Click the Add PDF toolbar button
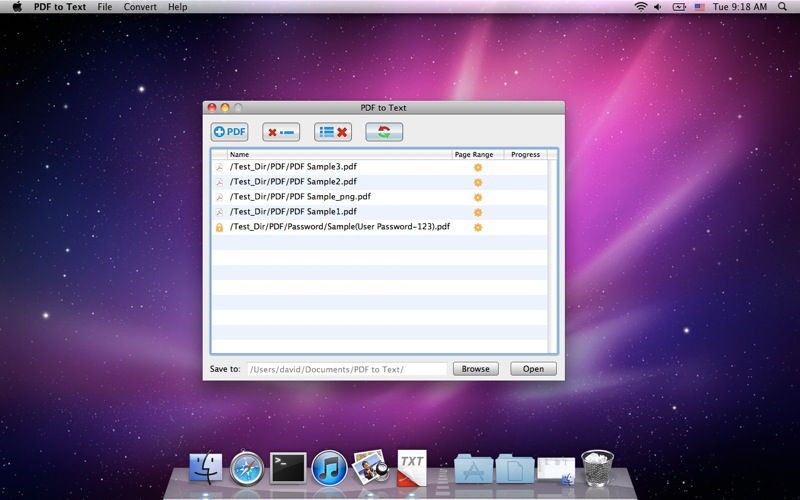The height and width of the screenshot is (500, 800). pos(229,132)
